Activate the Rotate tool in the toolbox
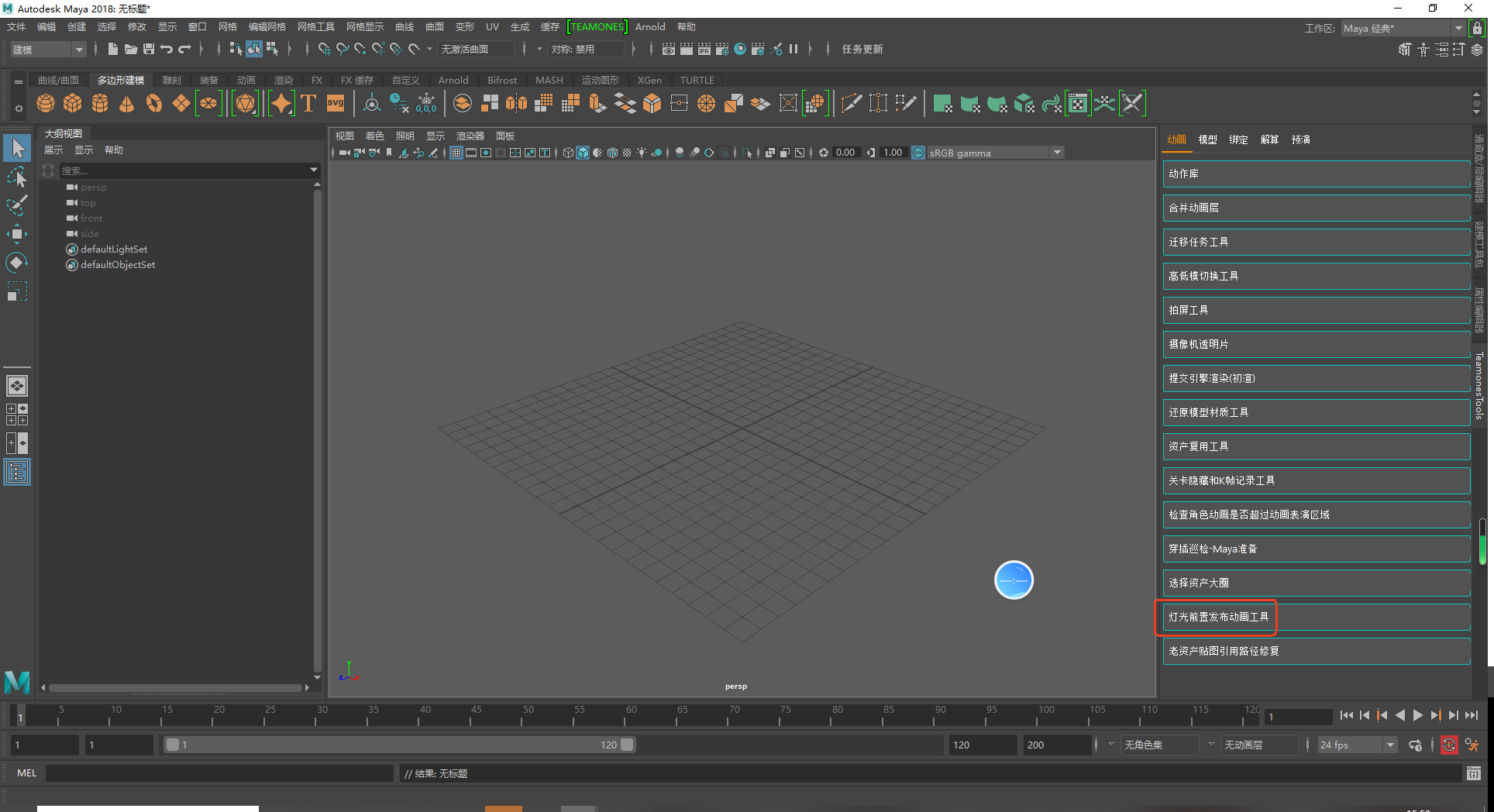 17,263
